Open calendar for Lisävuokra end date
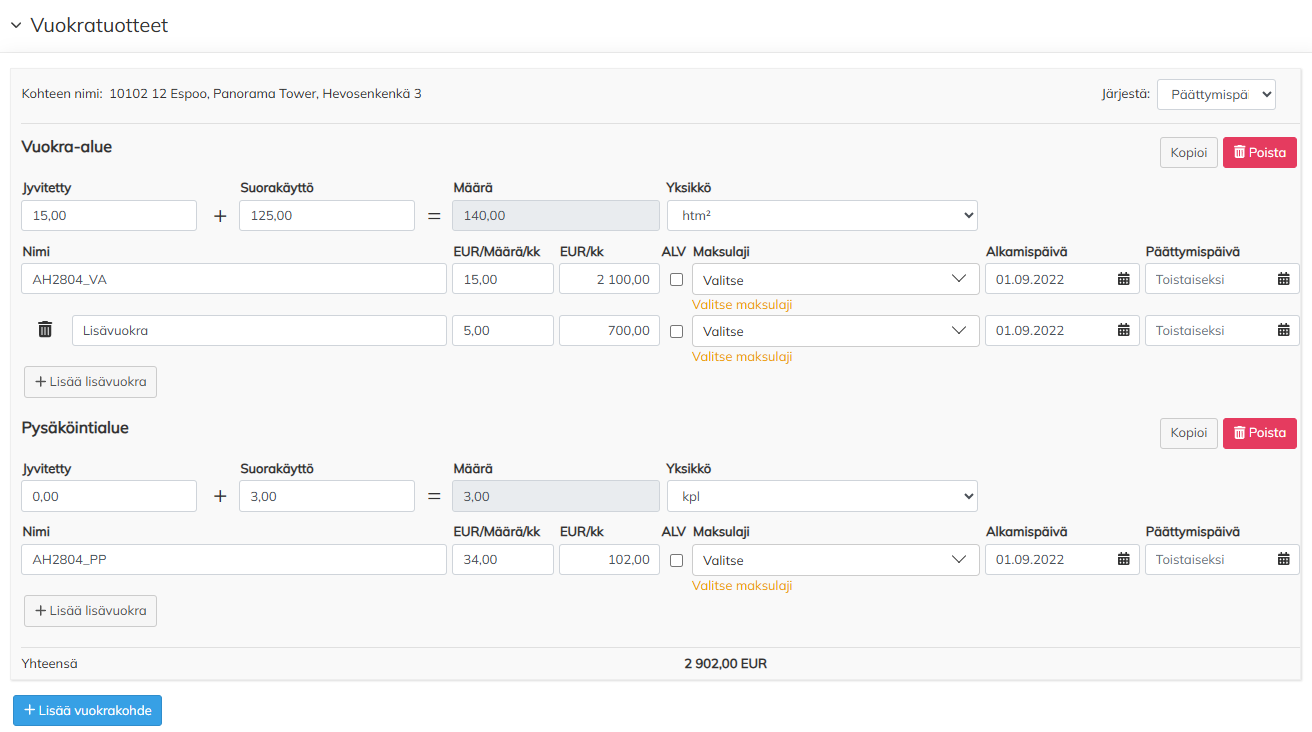 tap(1283, 330)
